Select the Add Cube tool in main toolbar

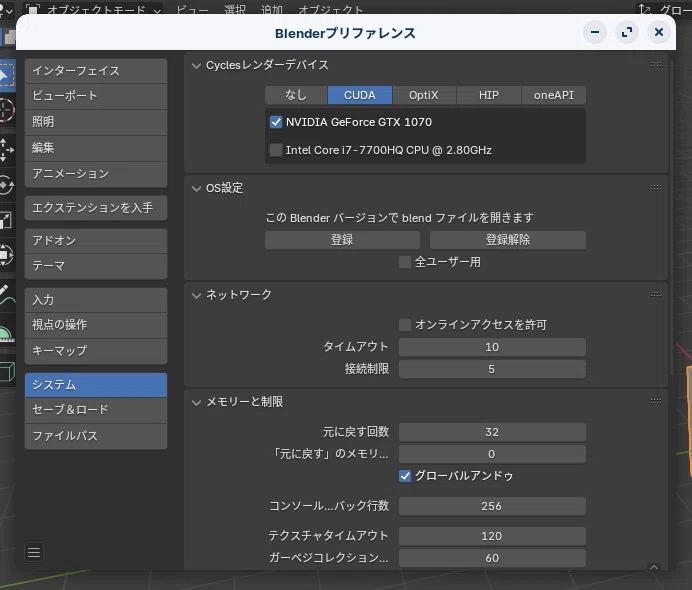pyautogui.click(x=7, y=372)
